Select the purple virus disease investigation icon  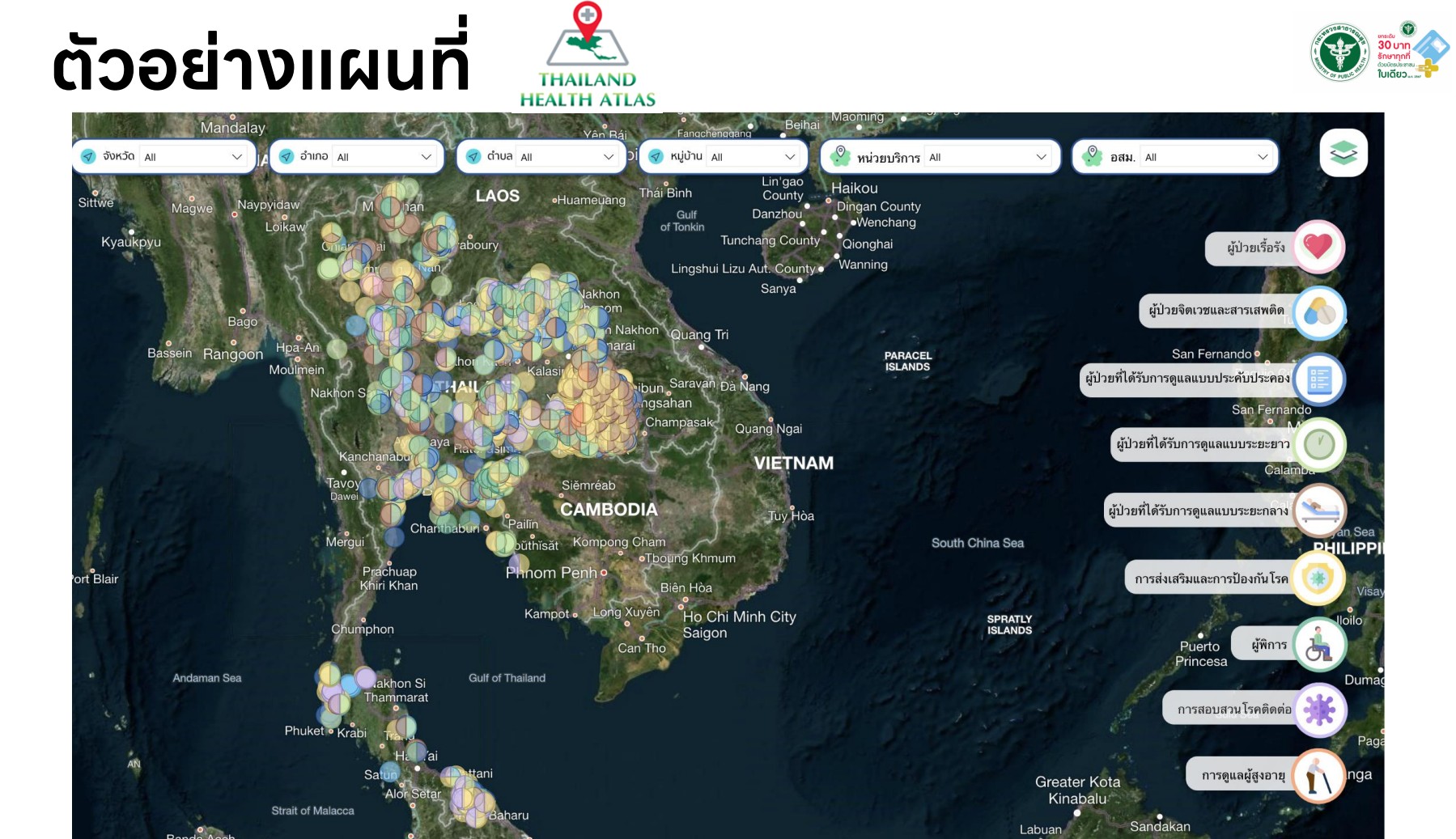(1319, 710)
